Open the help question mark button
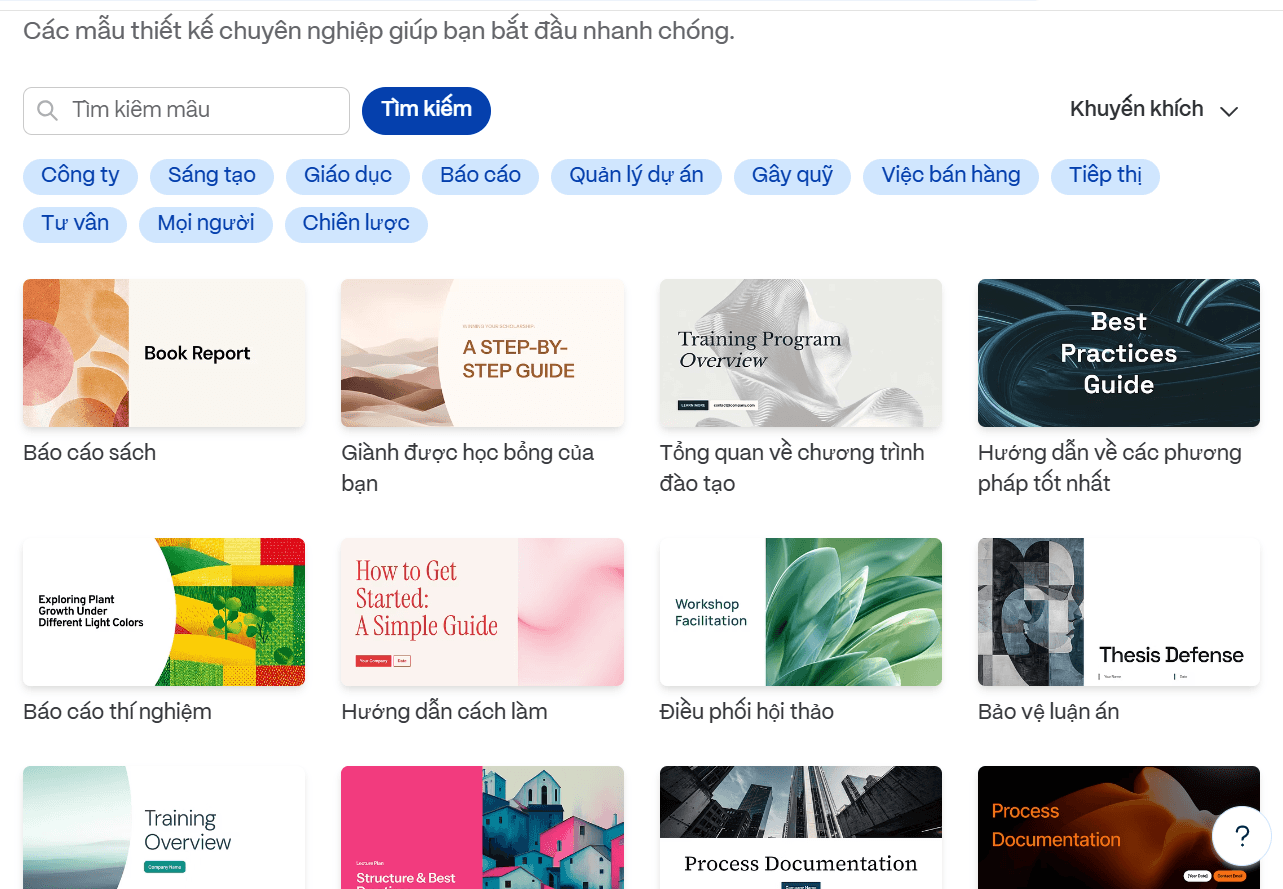 [x=1241, y=836]
